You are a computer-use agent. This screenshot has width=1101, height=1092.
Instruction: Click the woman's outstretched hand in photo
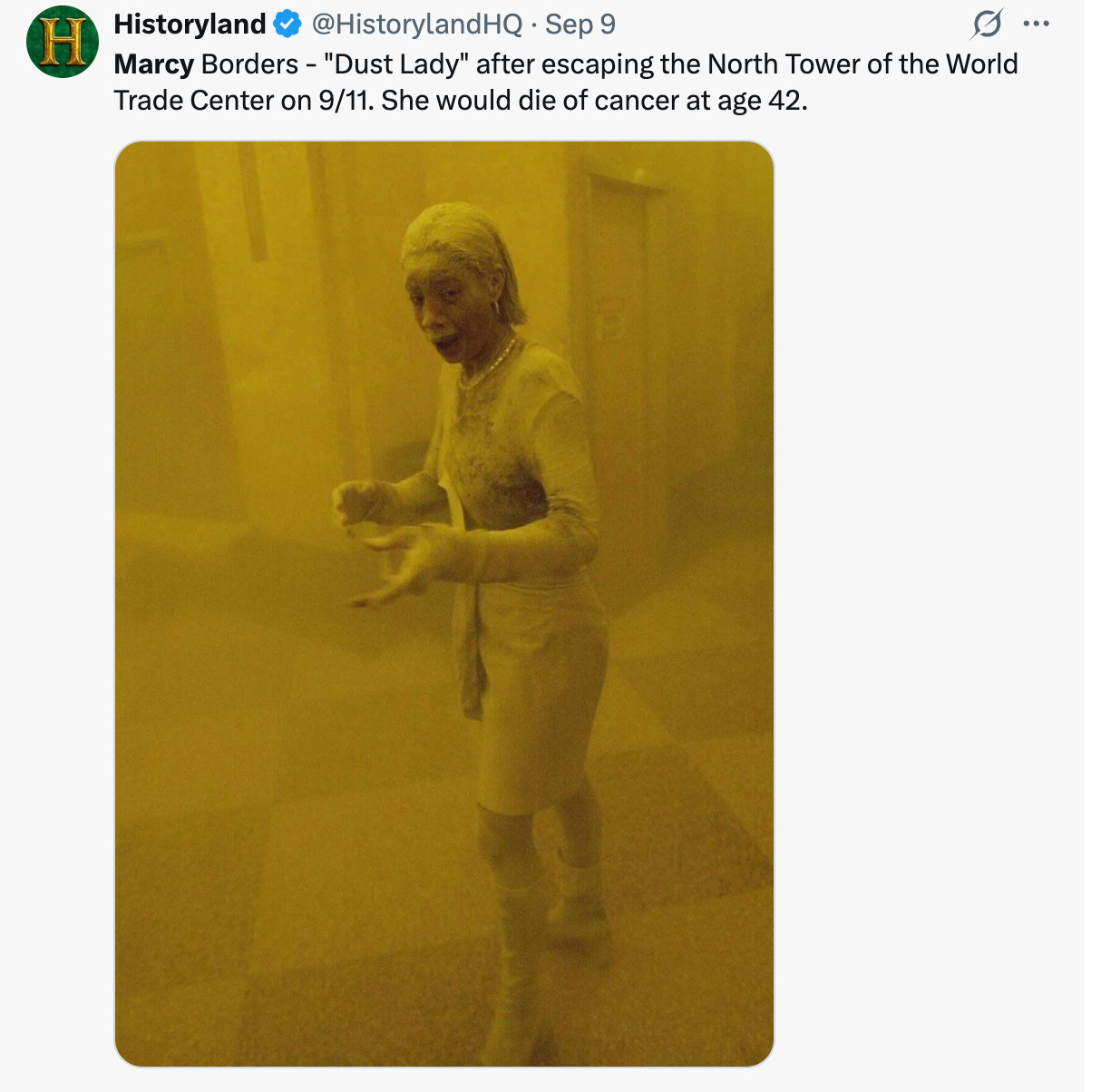pyautogui.click(x=396, y=567)
